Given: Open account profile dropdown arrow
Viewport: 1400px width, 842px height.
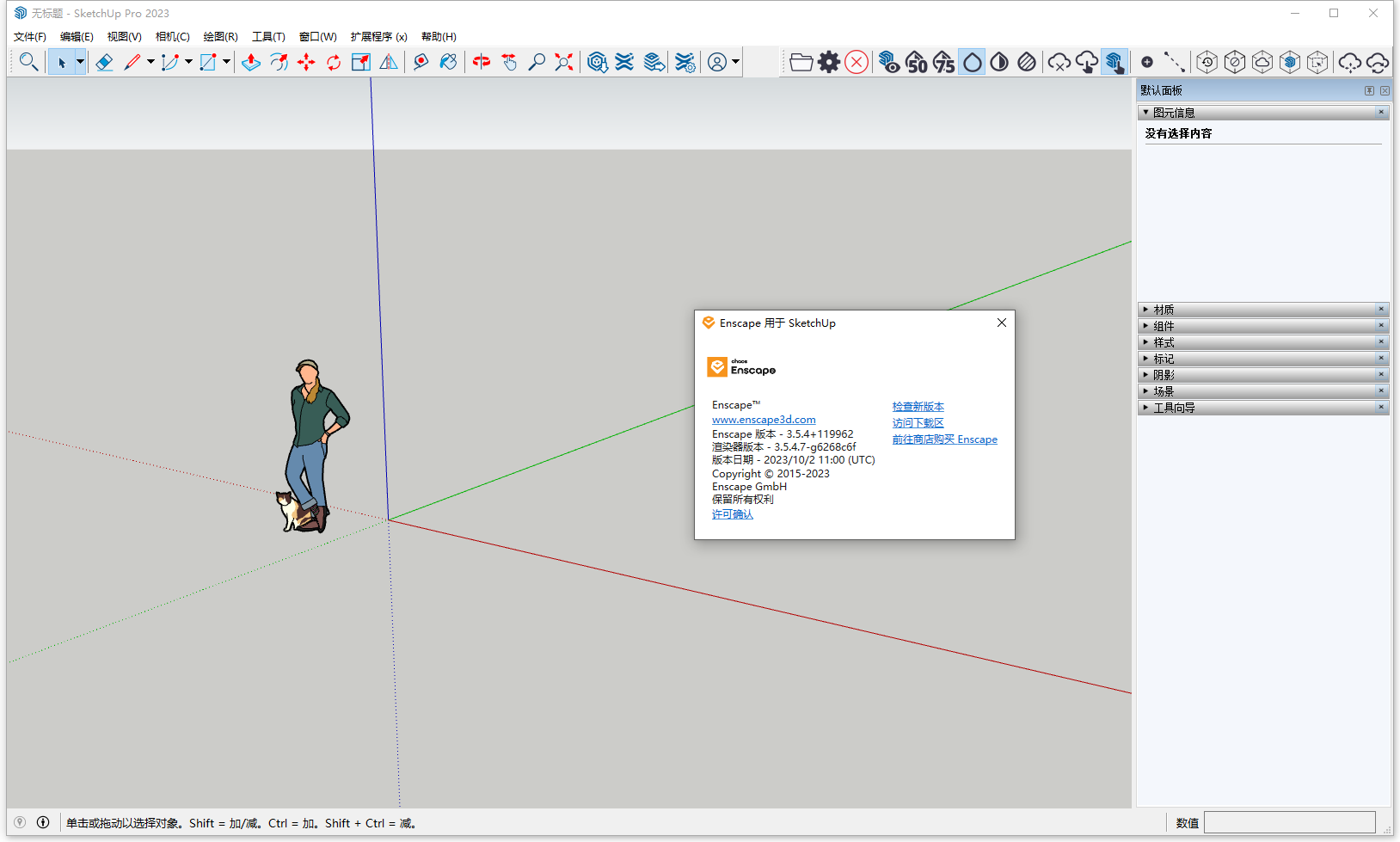Looking at the screenshot, I should tap(736, 62).
